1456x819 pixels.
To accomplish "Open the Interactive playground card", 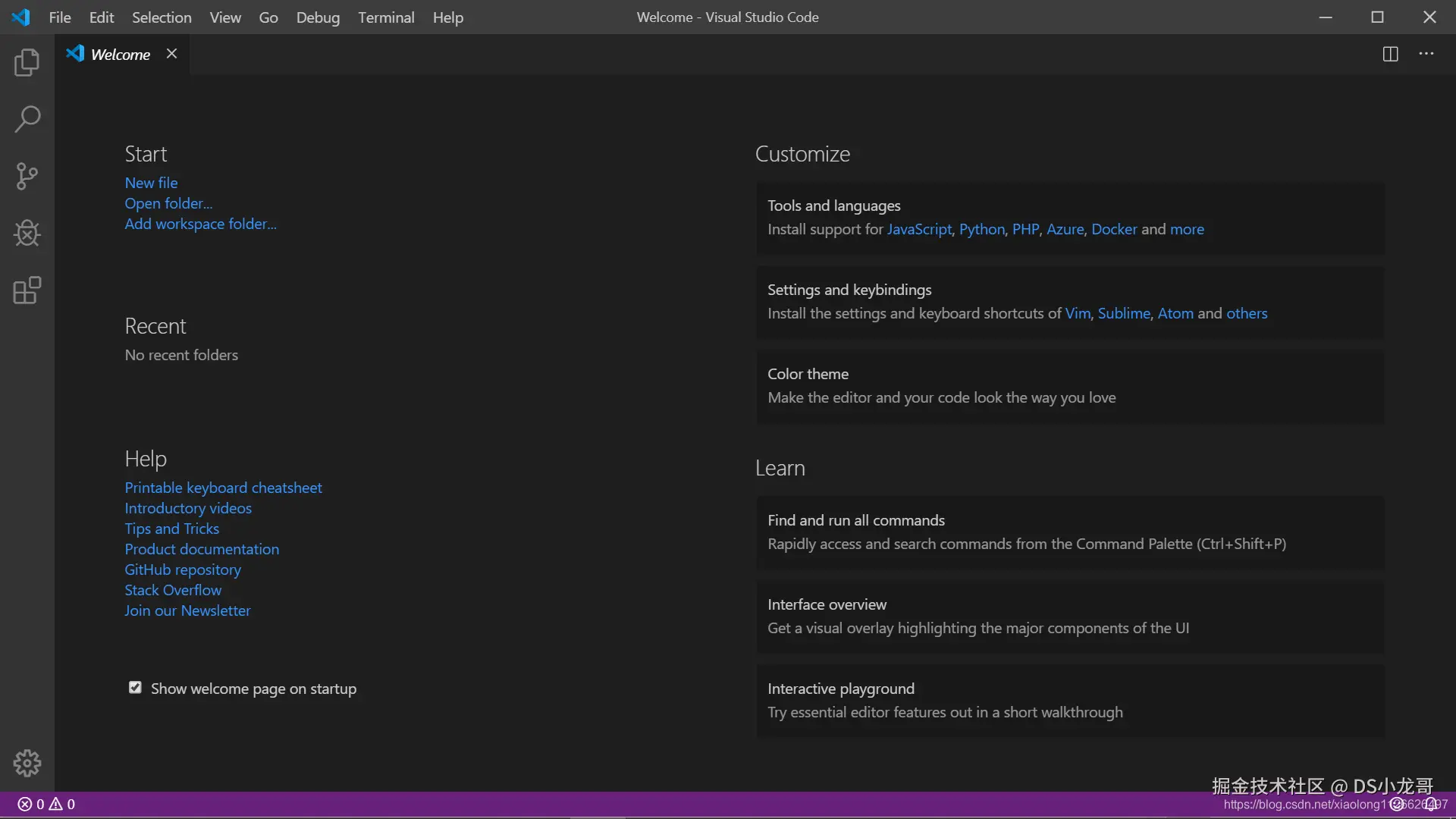I will click(1070, 701).
